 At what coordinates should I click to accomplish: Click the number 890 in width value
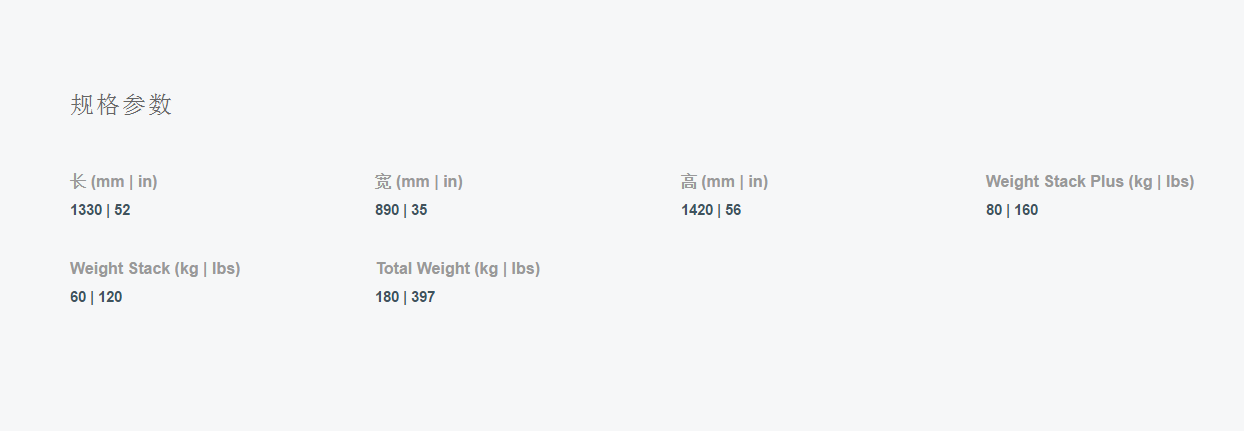coord(387,210)
